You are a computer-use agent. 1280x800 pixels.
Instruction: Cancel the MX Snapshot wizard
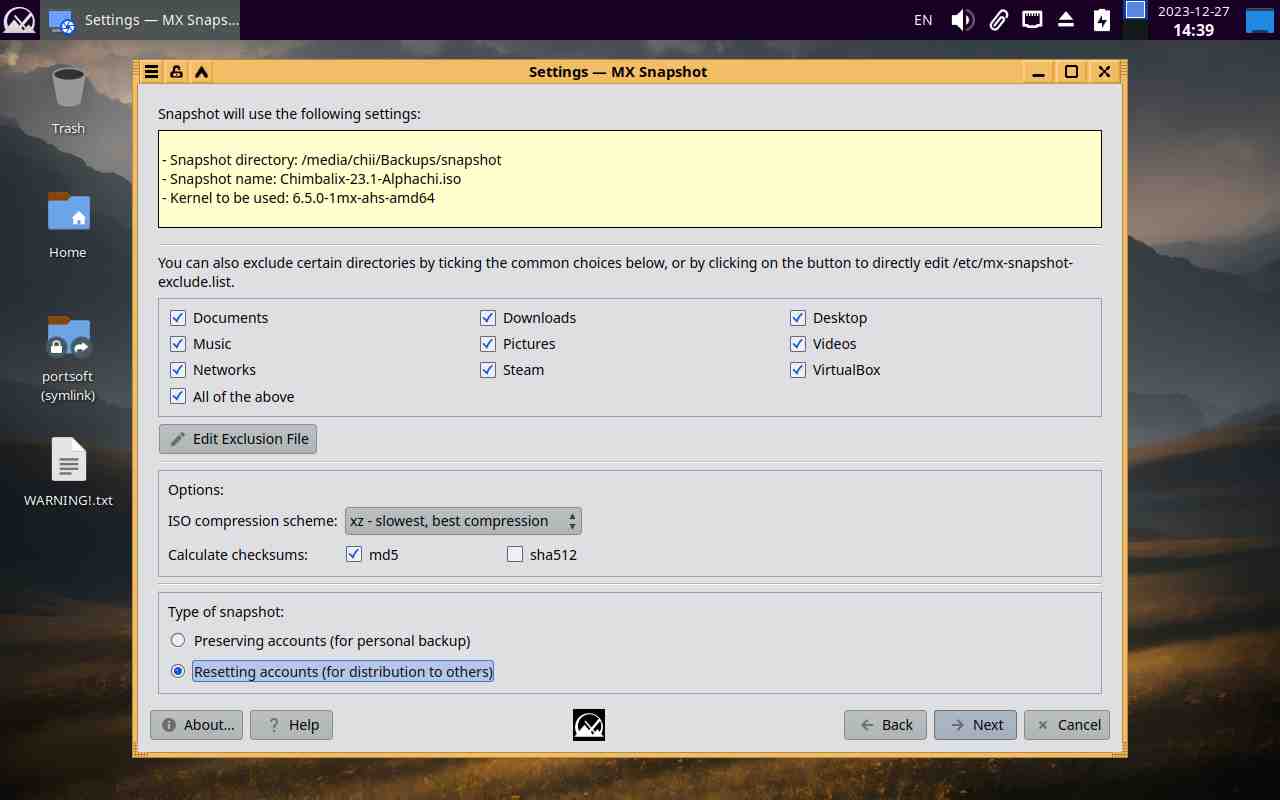click(x=1067, y=725)
